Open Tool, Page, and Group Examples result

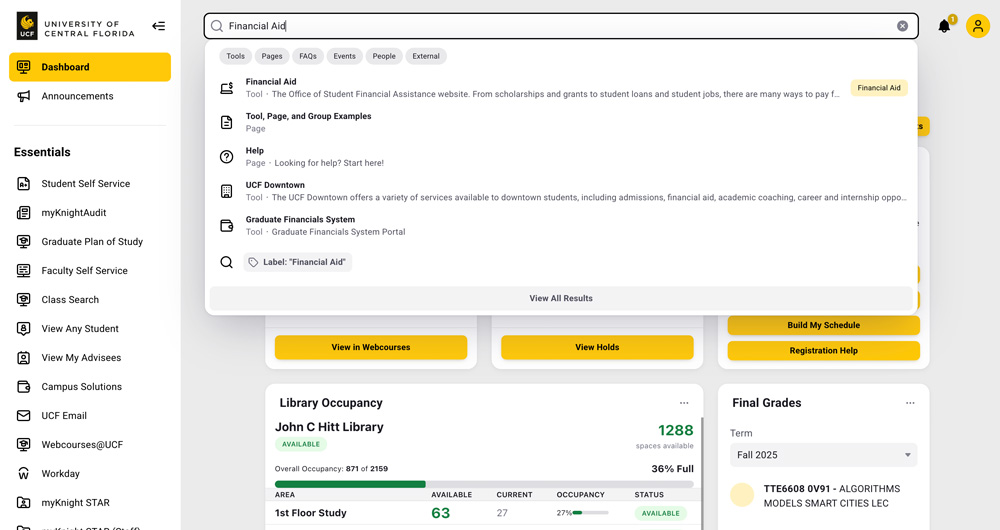(x=561, y=122)
